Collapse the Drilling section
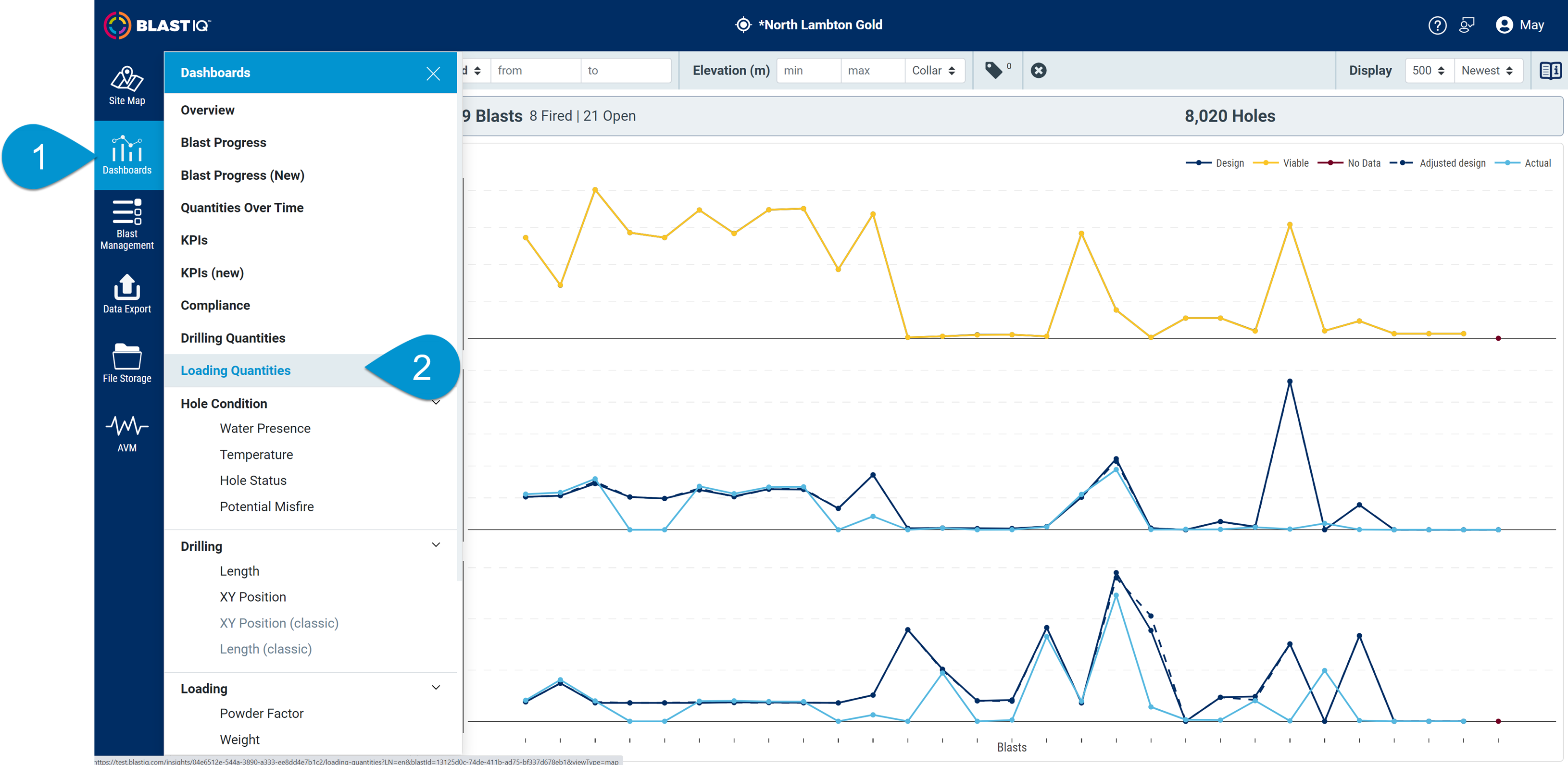This screenshot has width=1568, height=765. tap(436, 545)
